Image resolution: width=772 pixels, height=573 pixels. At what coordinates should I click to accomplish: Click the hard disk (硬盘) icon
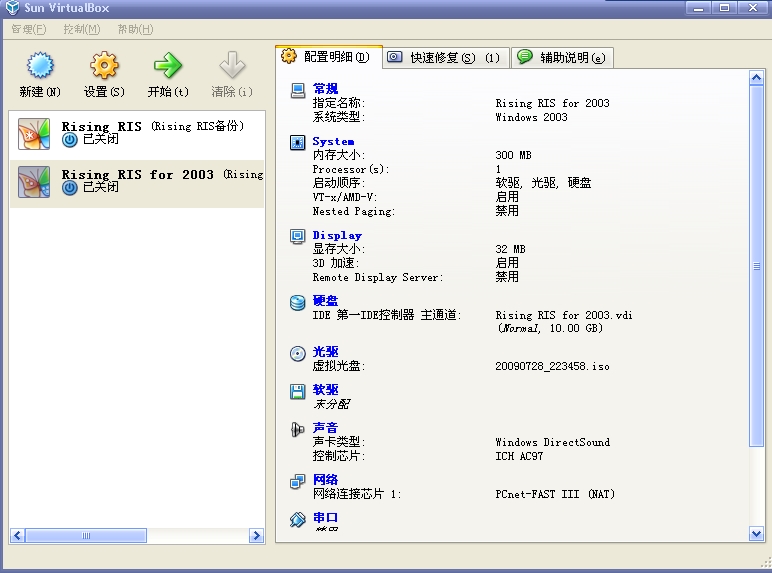click(x=297, y=302)
